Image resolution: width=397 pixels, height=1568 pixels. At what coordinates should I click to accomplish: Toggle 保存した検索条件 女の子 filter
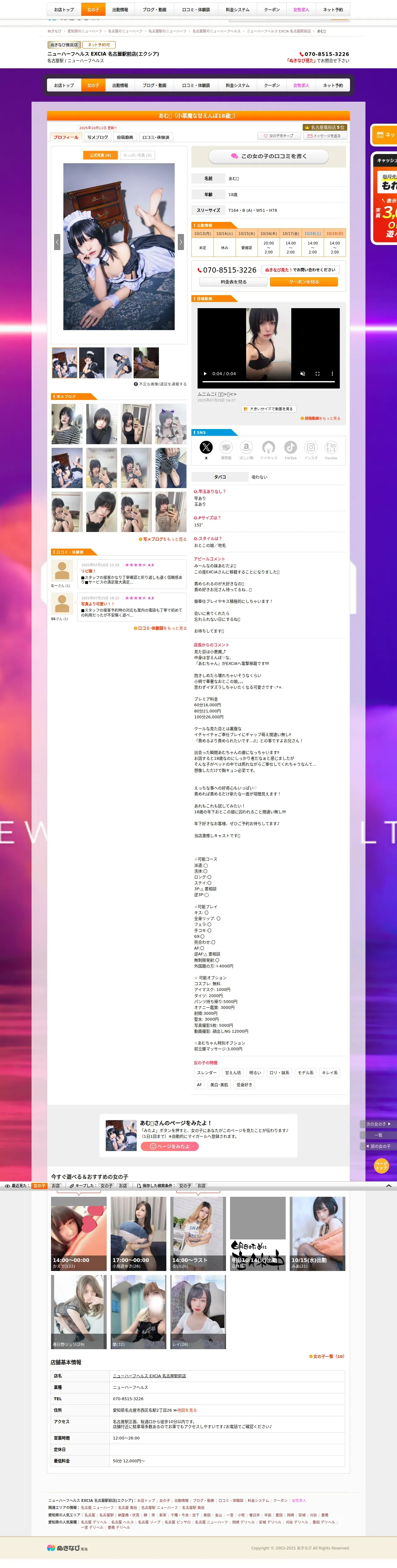pyautogui.click(x=185, y=1186)
